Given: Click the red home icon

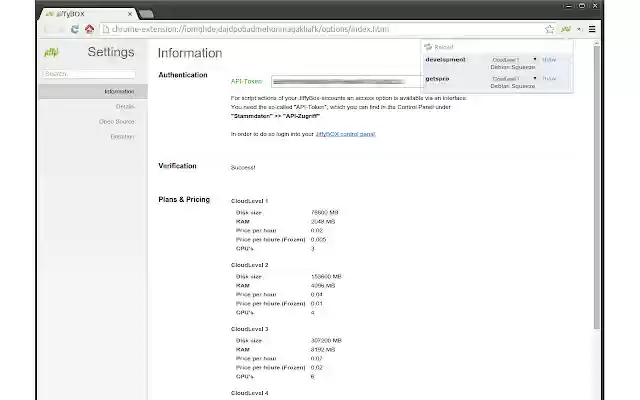Looking at the screenshot, I should [x=89, y=29].
